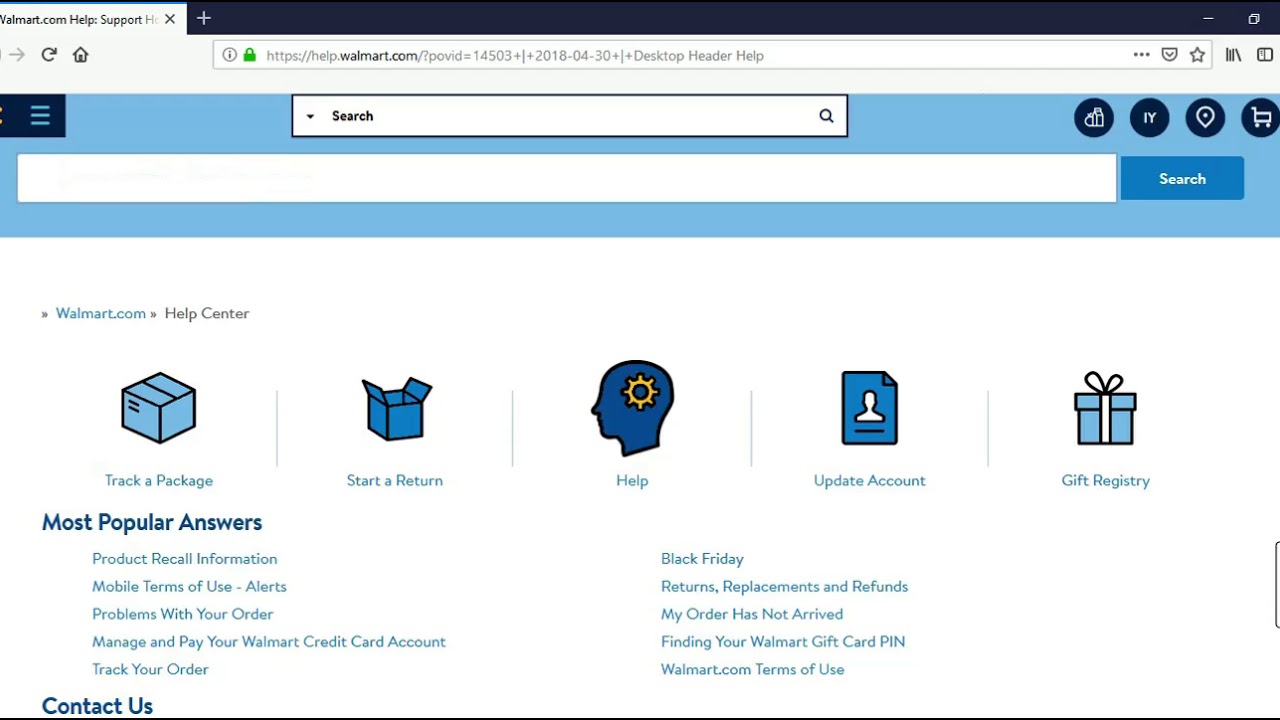Open Walmart.com Terms of Use link
Screen dimensions: 1280x720
(753, 670)
